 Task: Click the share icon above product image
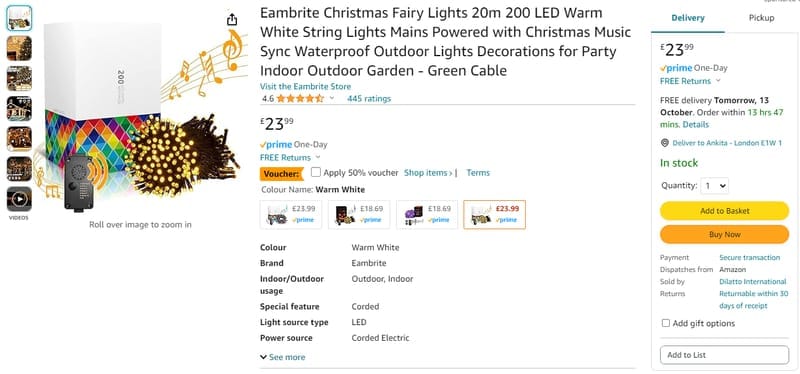coord(232,19)
